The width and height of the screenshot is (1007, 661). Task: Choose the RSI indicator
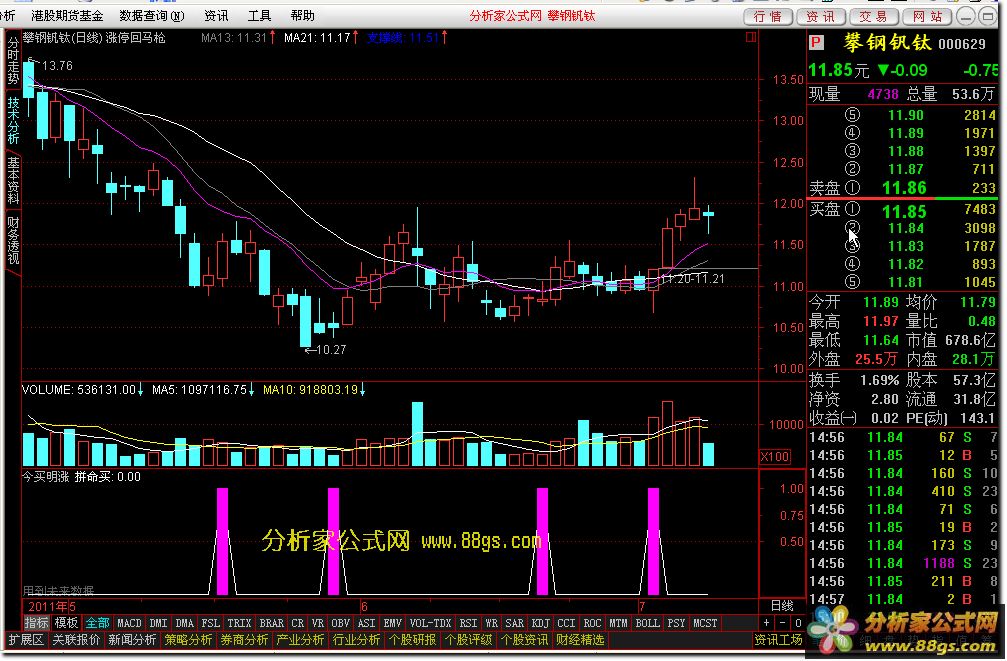[468, 622]
